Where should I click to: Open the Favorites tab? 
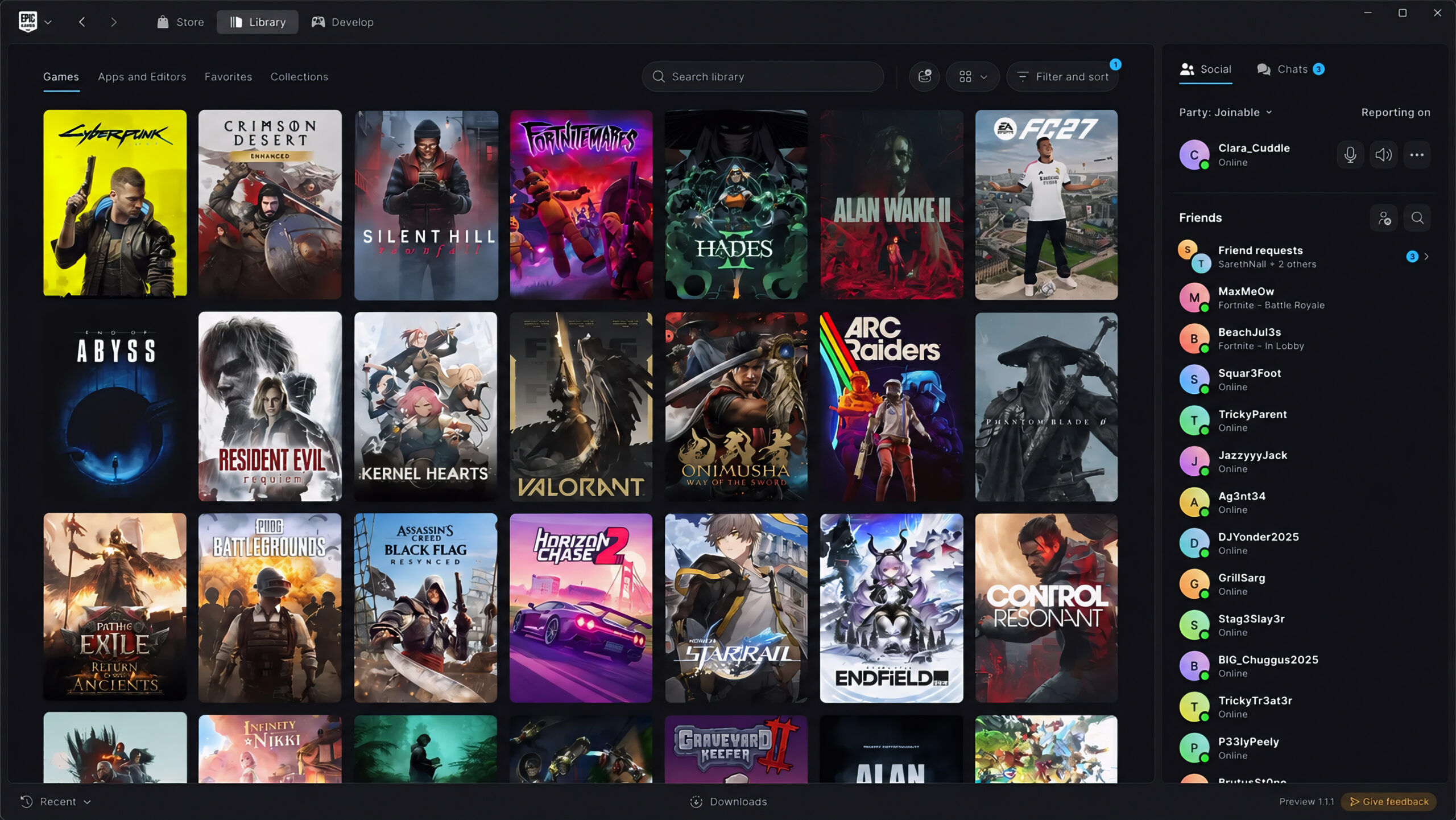pyautogui.click(x=228, y=77)
